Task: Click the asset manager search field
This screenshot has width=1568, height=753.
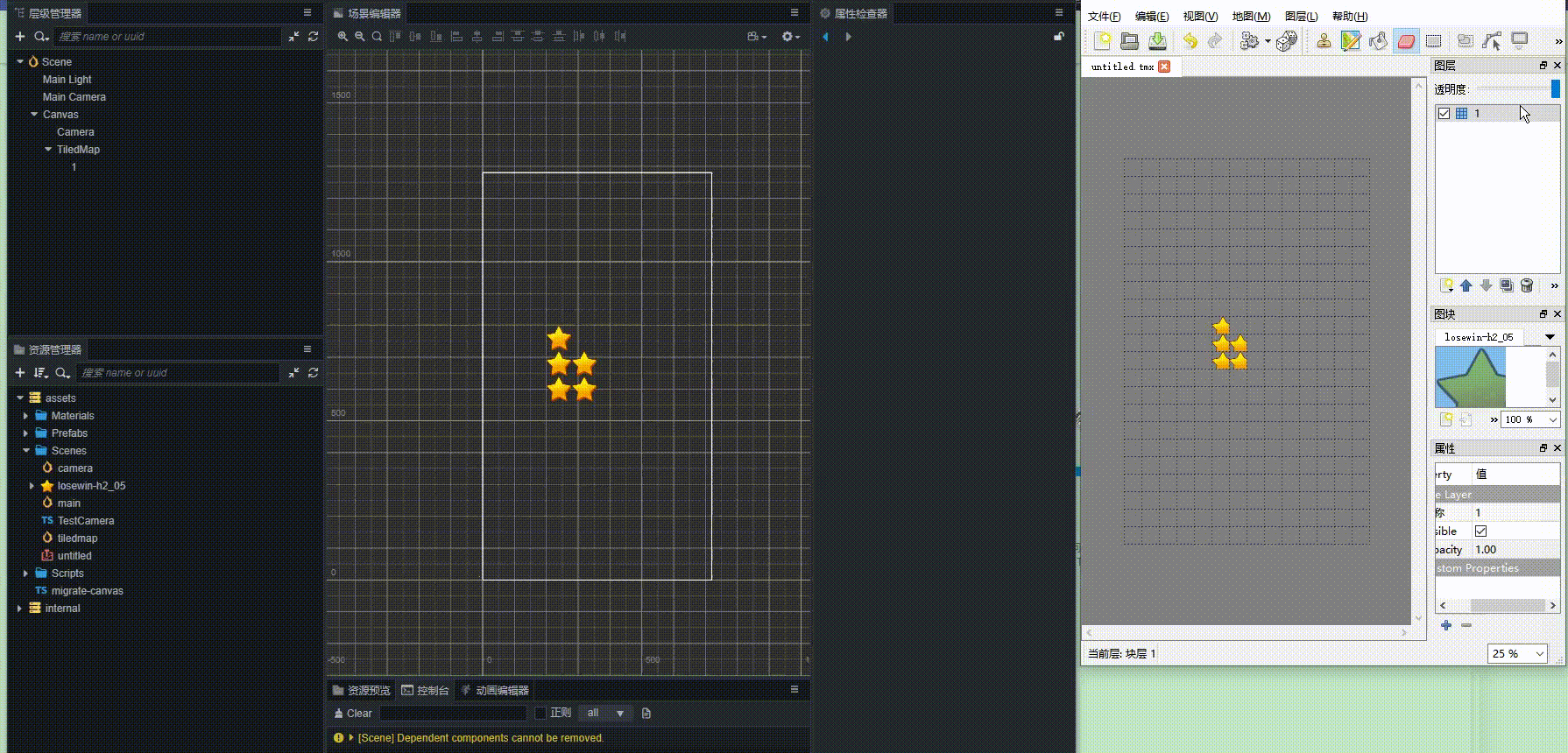Action: pyautogui.click(x=178, y=372)
